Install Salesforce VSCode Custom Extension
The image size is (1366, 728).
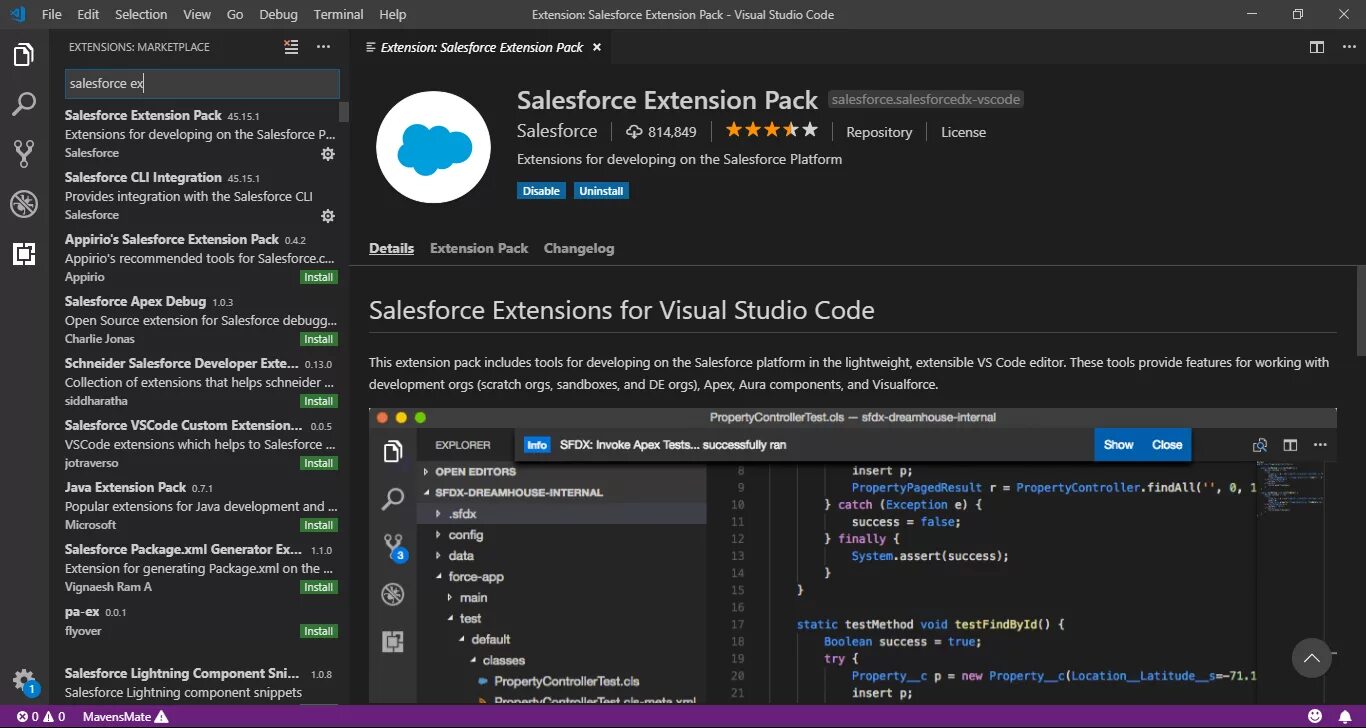point(319,463)
